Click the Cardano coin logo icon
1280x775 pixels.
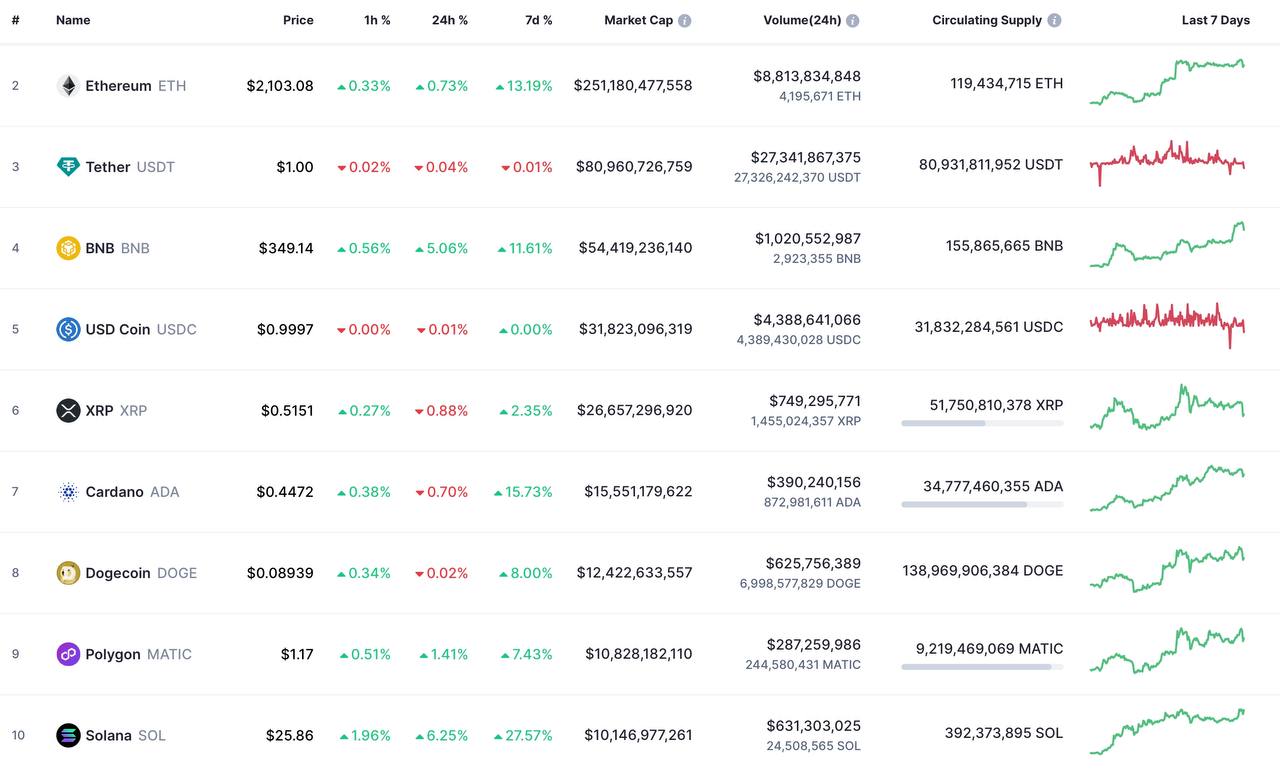68,492
